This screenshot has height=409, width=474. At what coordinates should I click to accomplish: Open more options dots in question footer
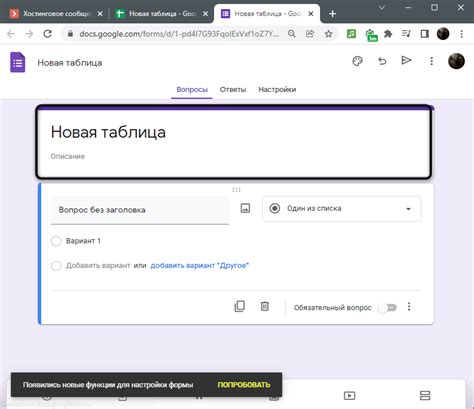(409, 307)
